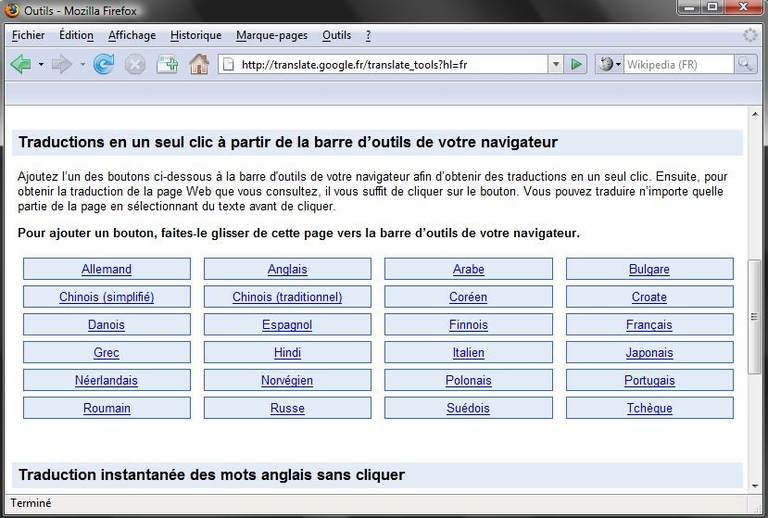Viewport: 768px width, 518px height.
Task: Select the Japonais translation link
Action: [649, 353]
